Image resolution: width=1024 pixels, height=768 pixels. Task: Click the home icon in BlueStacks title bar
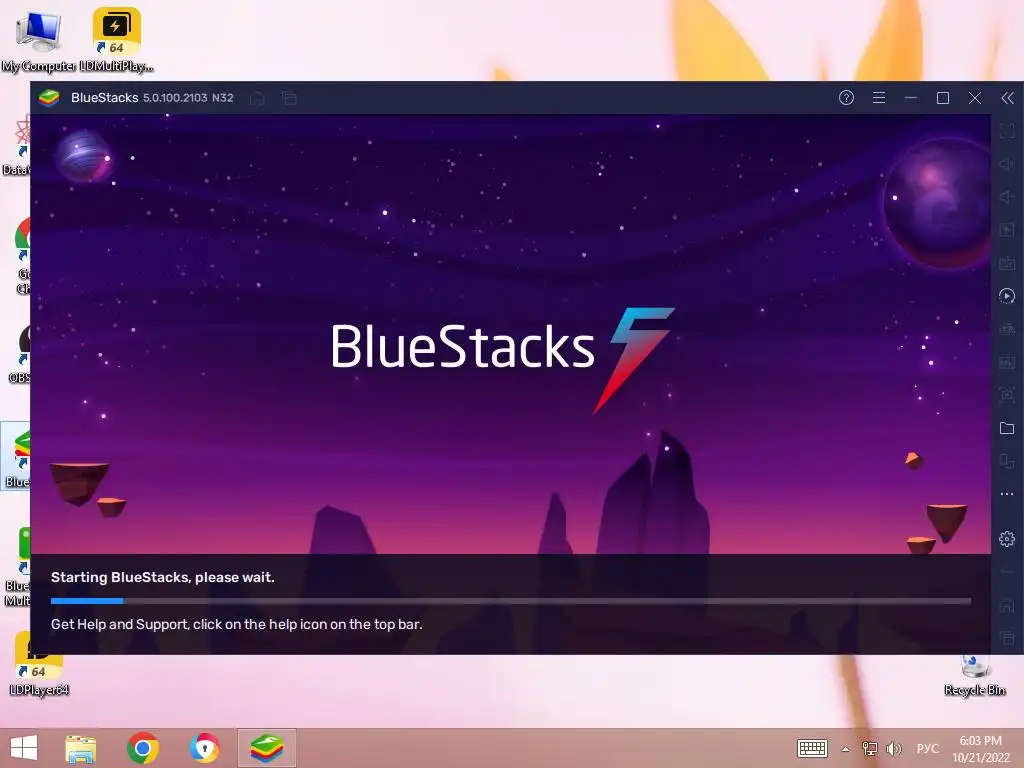coord(257,99)
